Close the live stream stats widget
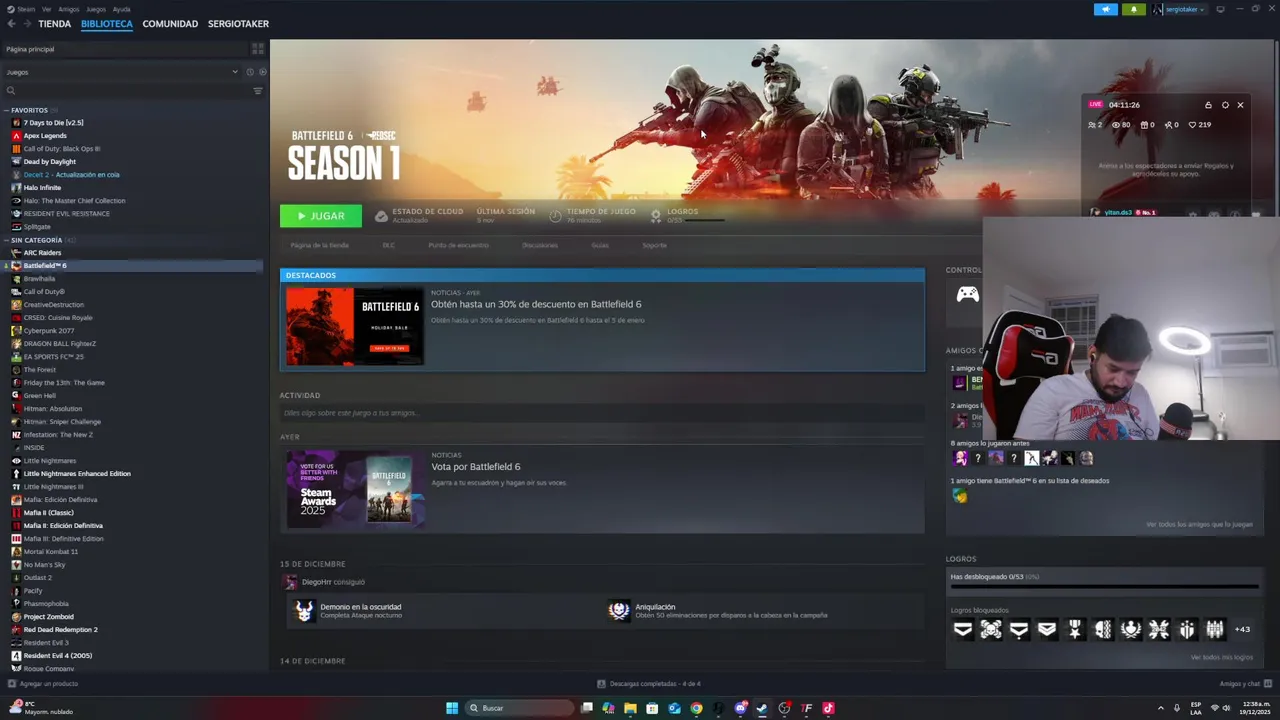 point(1240,105)
